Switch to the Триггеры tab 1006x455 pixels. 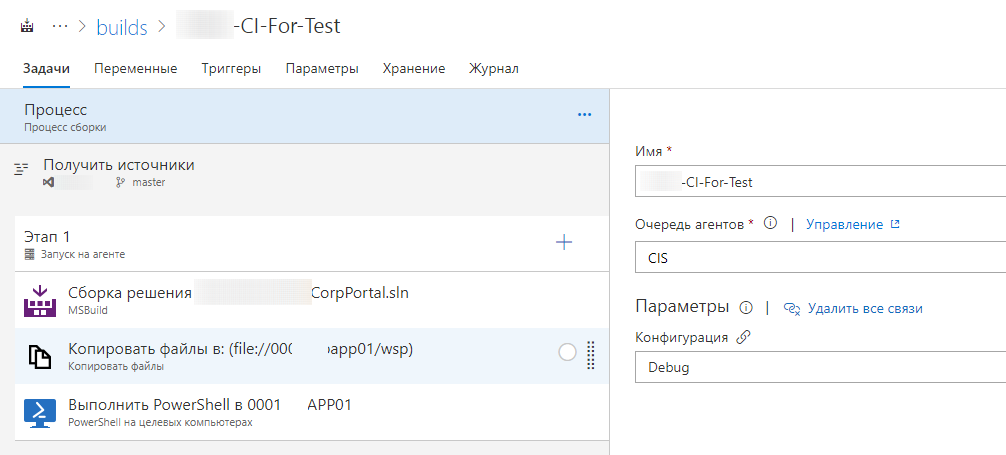[x=231, y=69]
